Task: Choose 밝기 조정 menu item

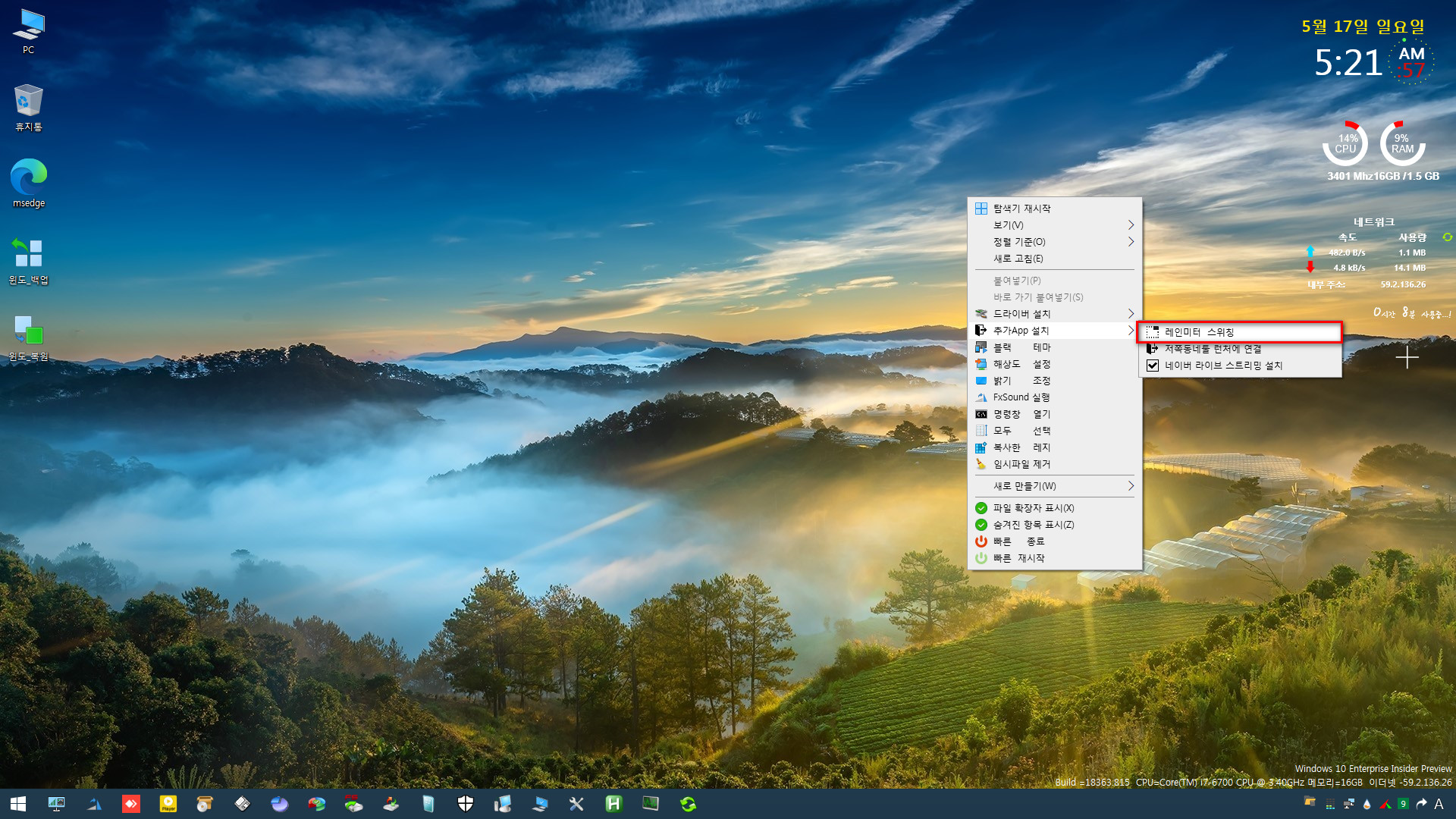Action: (1054, 381)
